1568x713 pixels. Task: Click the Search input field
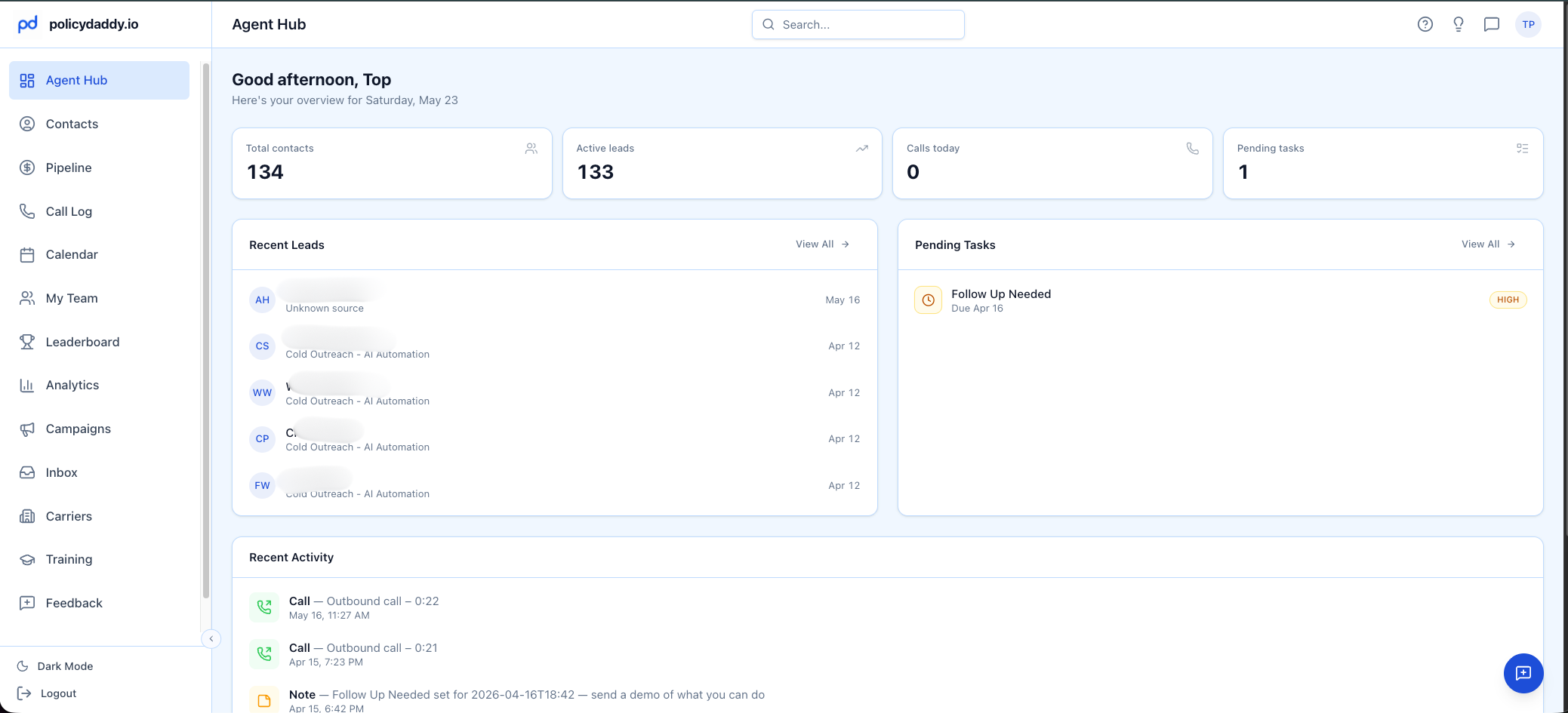coord(858,24)
